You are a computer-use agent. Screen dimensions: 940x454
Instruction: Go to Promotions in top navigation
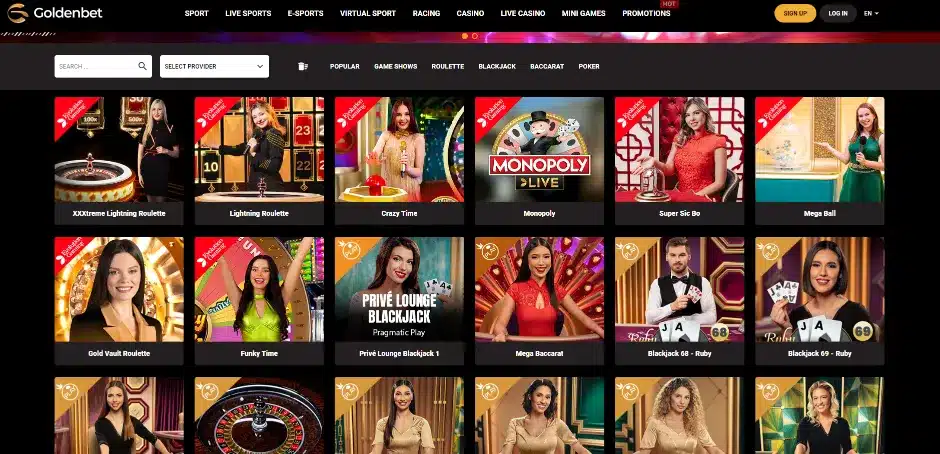646,13
